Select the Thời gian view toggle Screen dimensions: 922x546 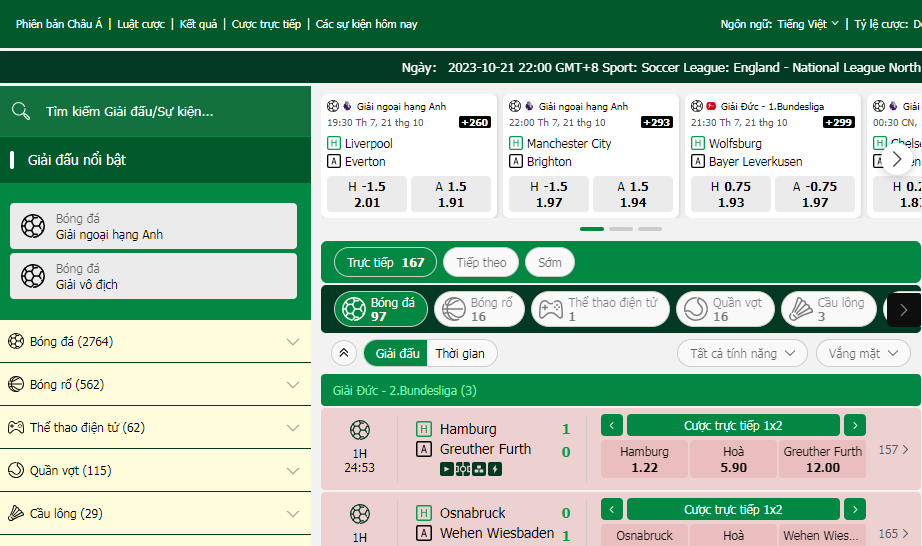[x=460, y=353]
